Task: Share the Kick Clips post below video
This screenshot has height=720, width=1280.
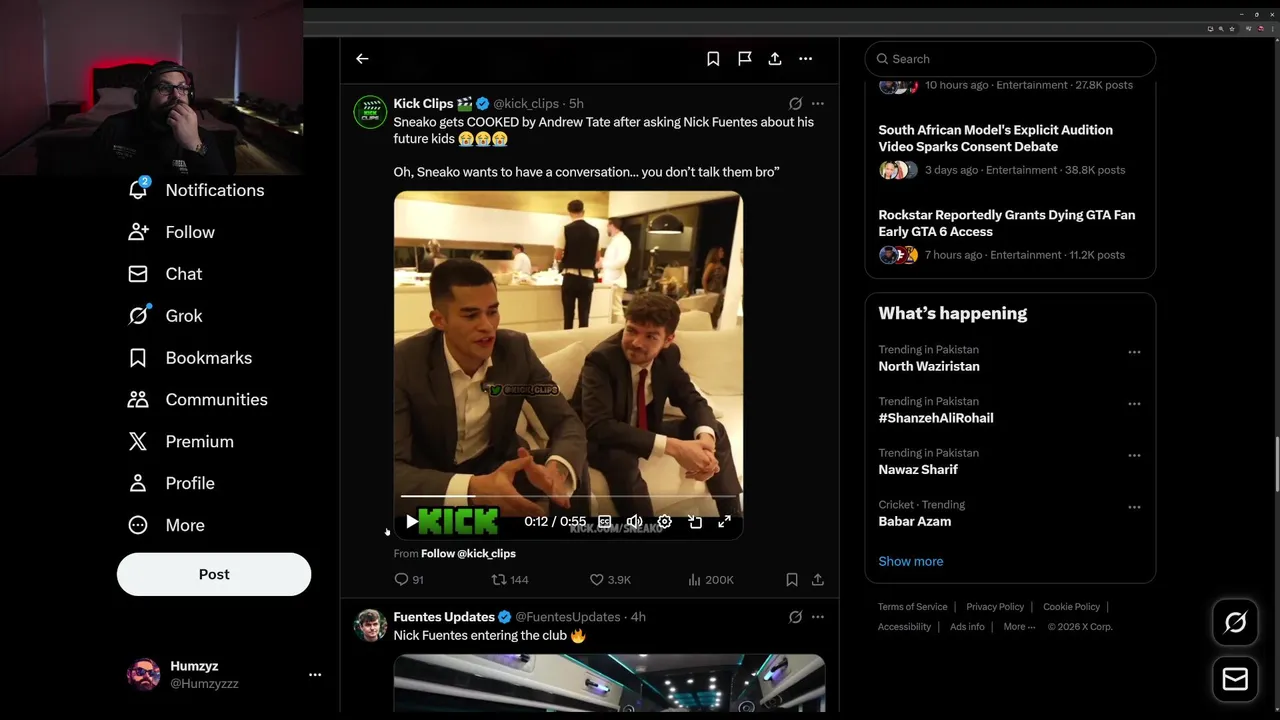Action: 818,579
